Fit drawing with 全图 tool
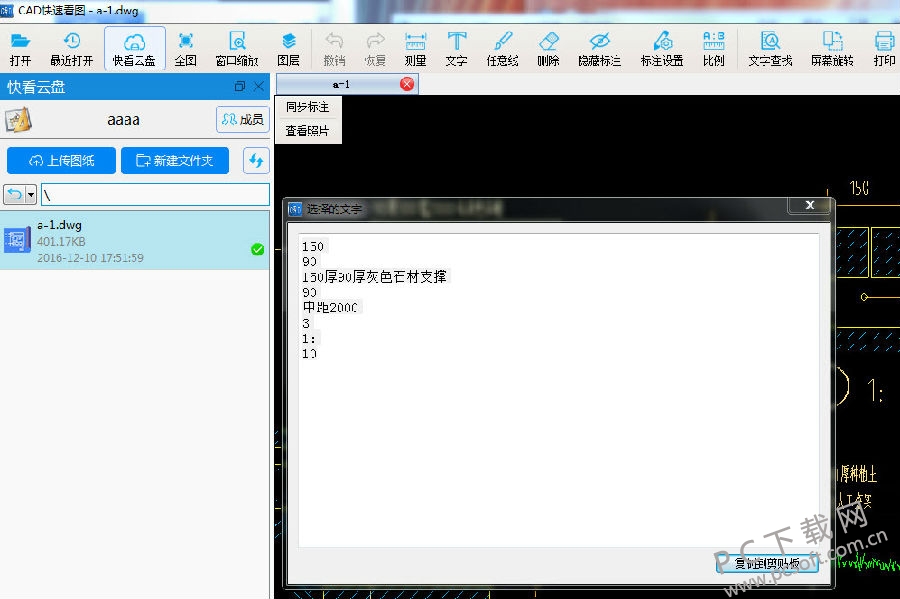Viewport: 900px width, 599px height. tap(185, 49)
